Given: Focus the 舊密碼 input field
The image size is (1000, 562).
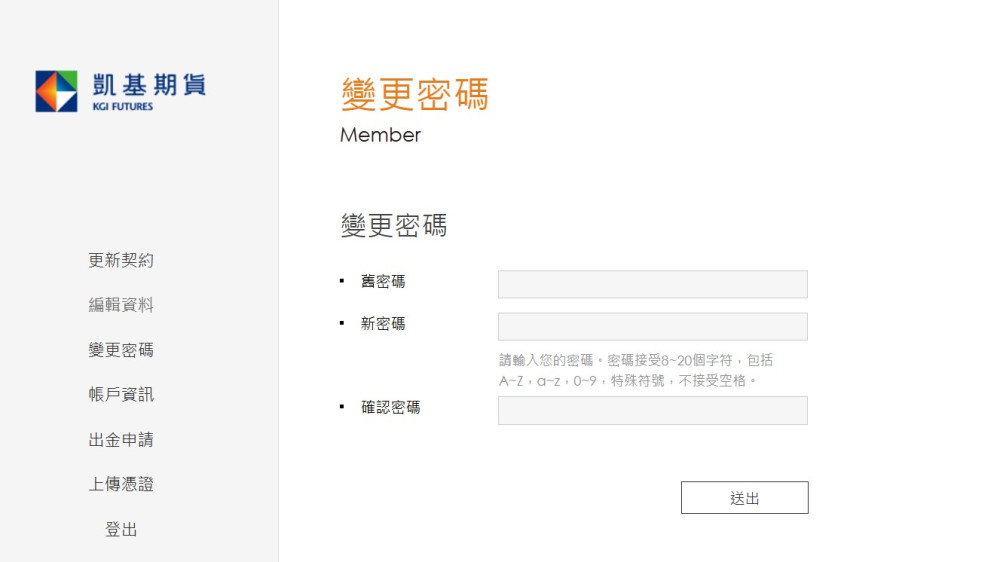Looking at the screenshot, I should point(652,284).
